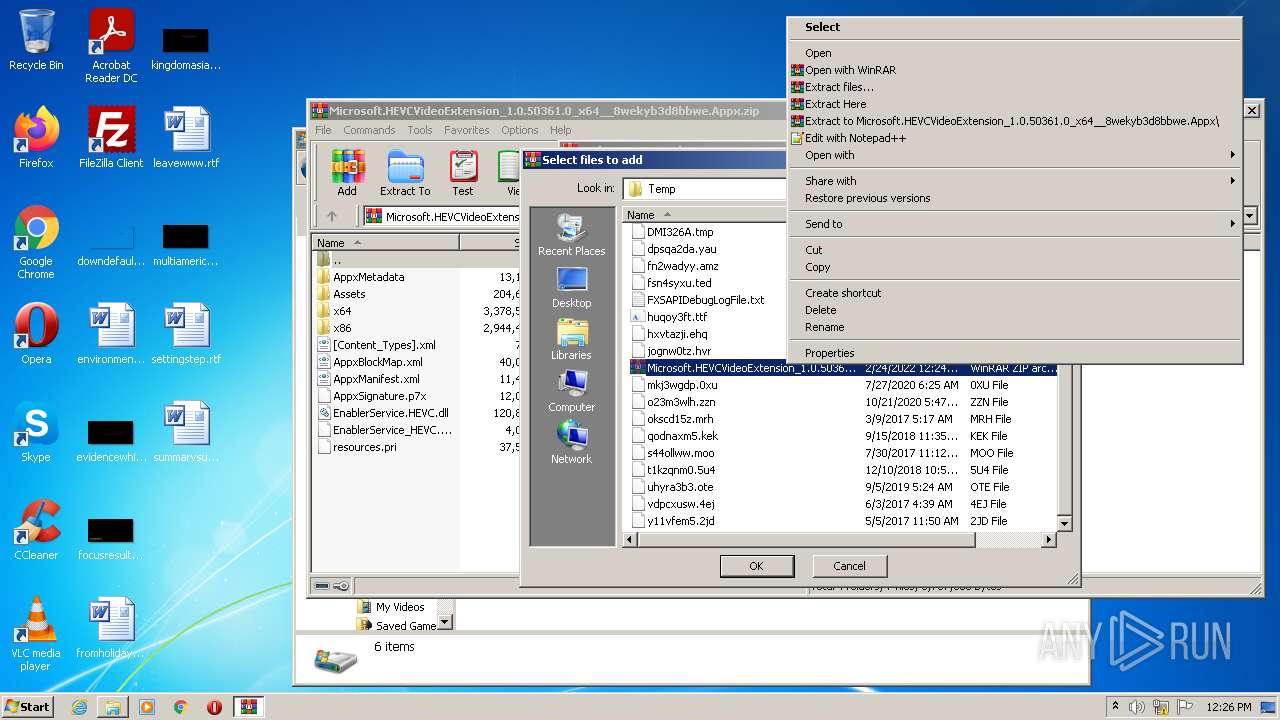The height and width of the screenshot is (720, 1280).
Task: Click the Test toolbar icon in WinRAR
Action: (463, 173)
